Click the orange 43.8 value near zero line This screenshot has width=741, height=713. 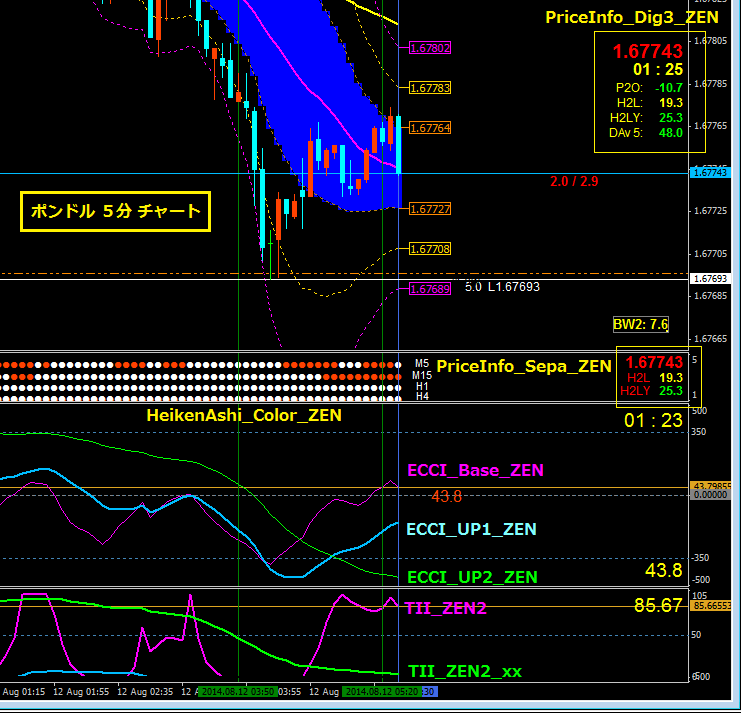(447, 496)
